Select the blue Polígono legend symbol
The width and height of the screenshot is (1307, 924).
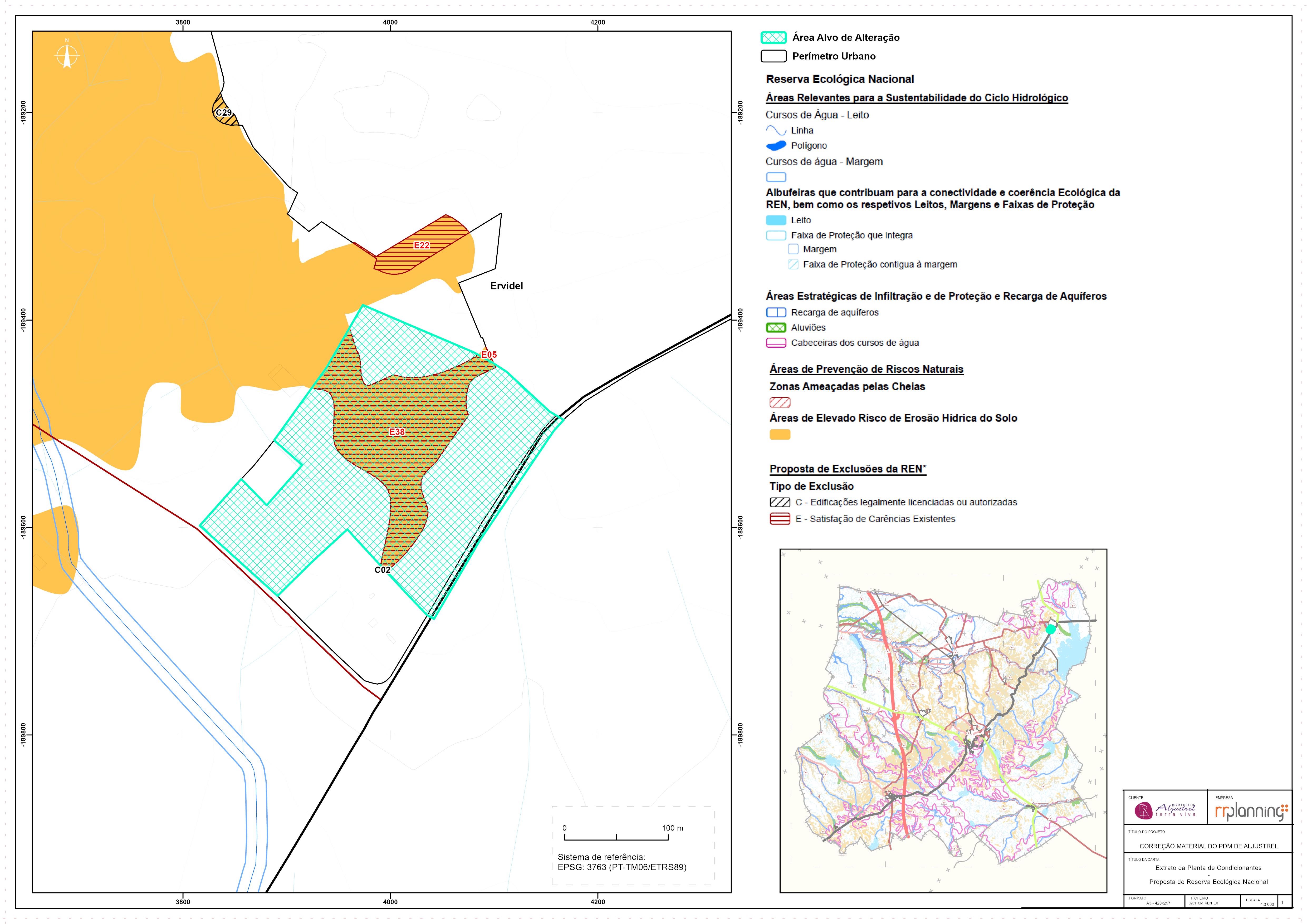tap(776, 146)
